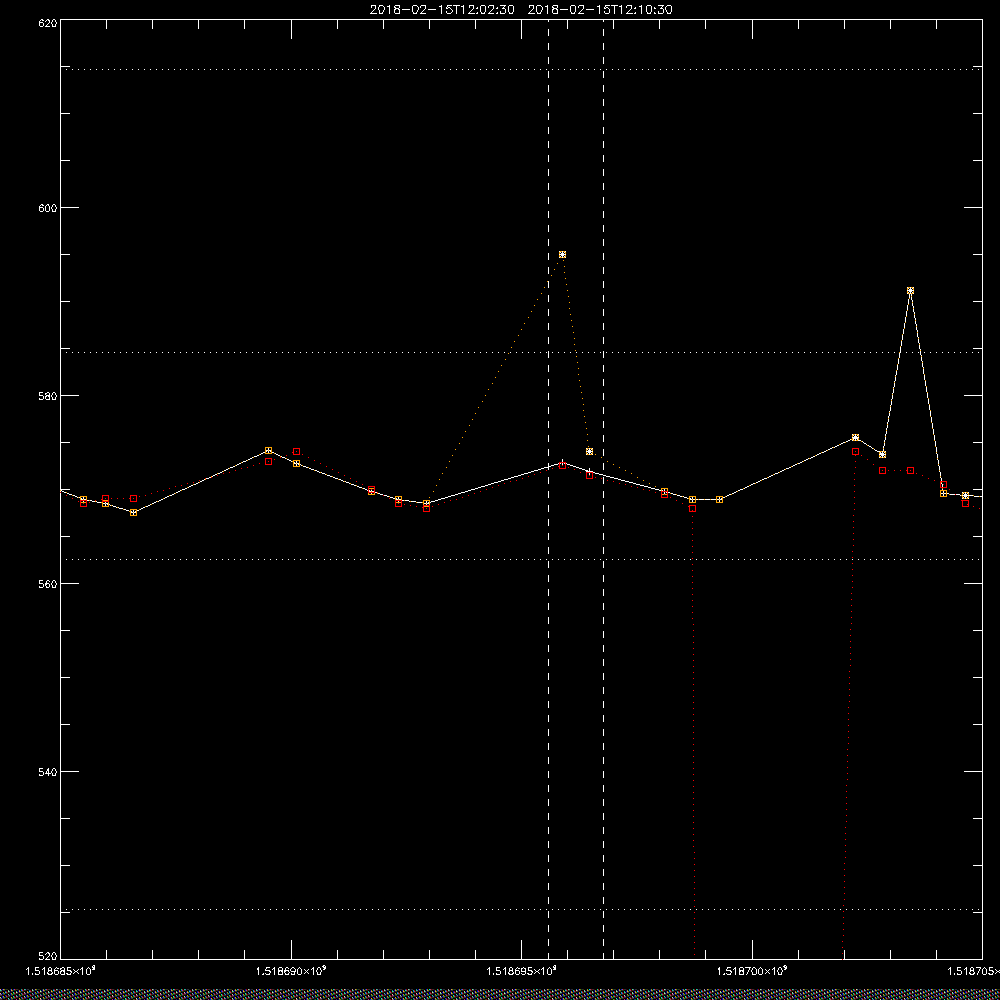Click the start timestamp 2018-02-15T12:02:30 in title
Screen dimensions: 1000x1000
(441, 10)
